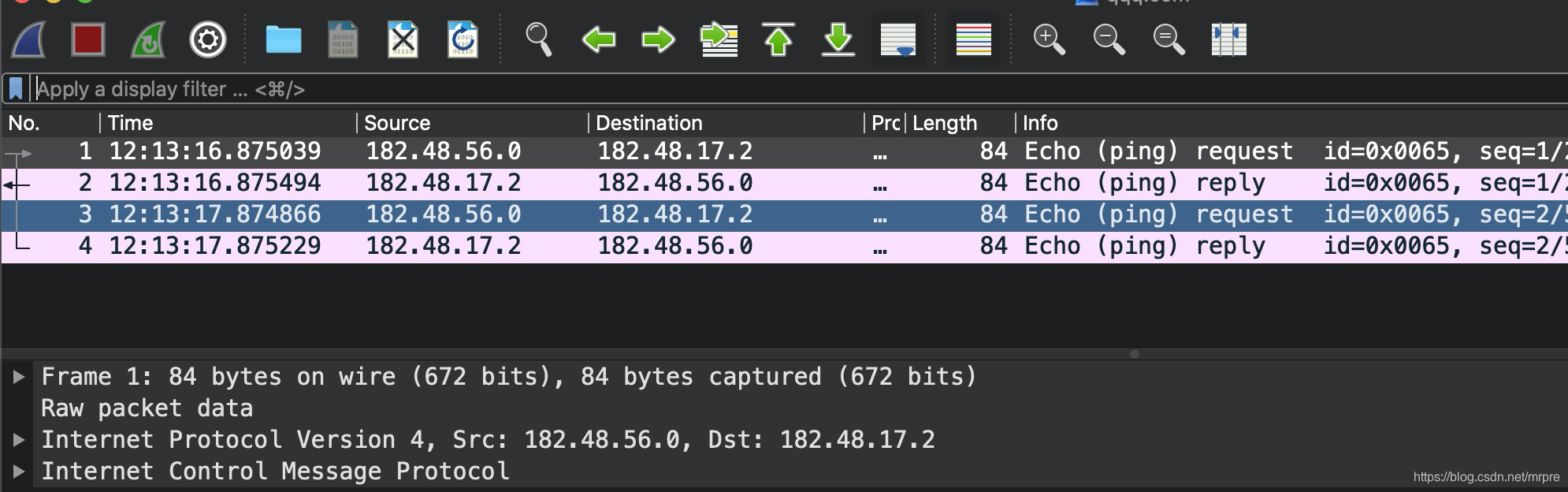Reload this capture file icon
1568x492 pixels.
click(x=463, y=39)
